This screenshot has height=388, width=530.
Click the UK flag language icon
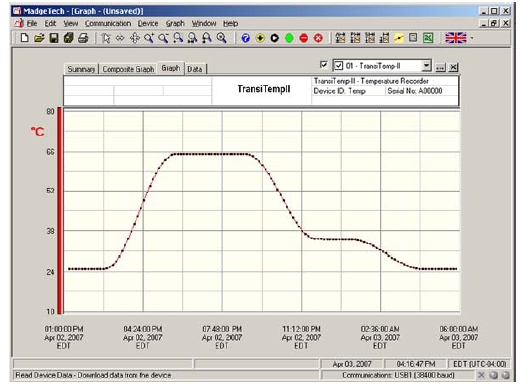point(456,38)
